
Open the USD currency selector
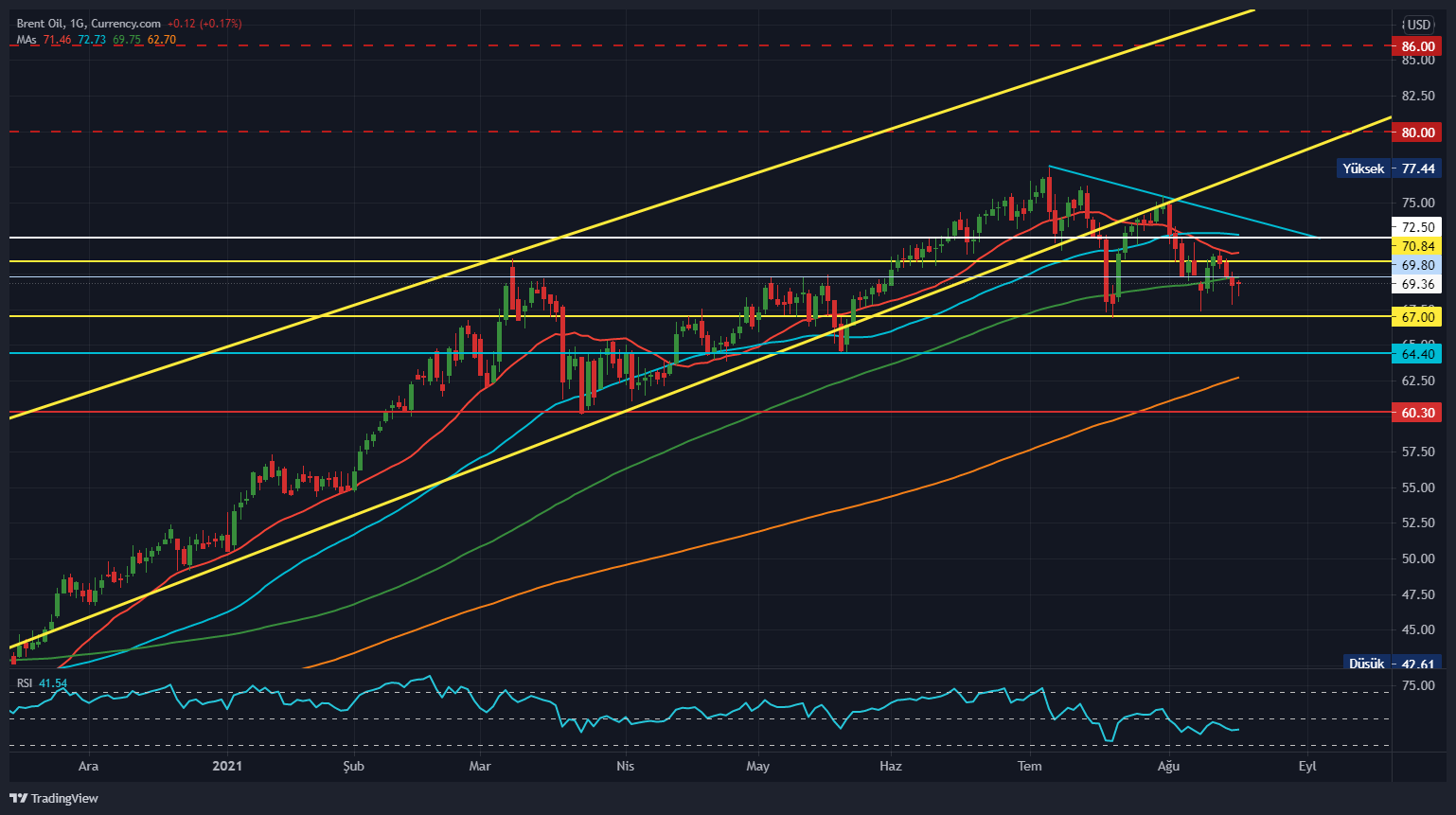(x=1417, y=25)
